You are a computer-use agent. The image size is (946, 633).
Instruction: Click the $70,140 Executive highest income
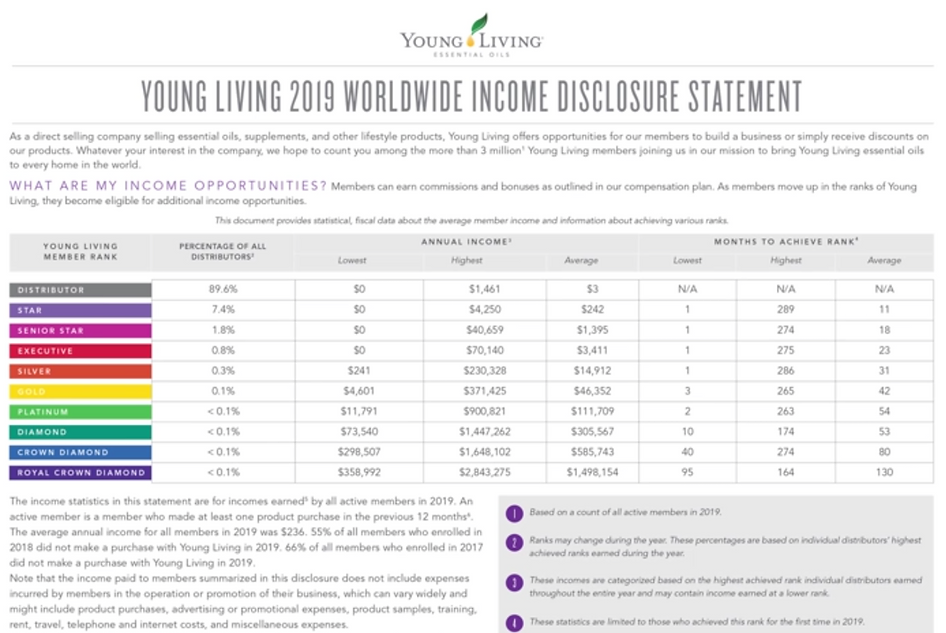point(484,350)
